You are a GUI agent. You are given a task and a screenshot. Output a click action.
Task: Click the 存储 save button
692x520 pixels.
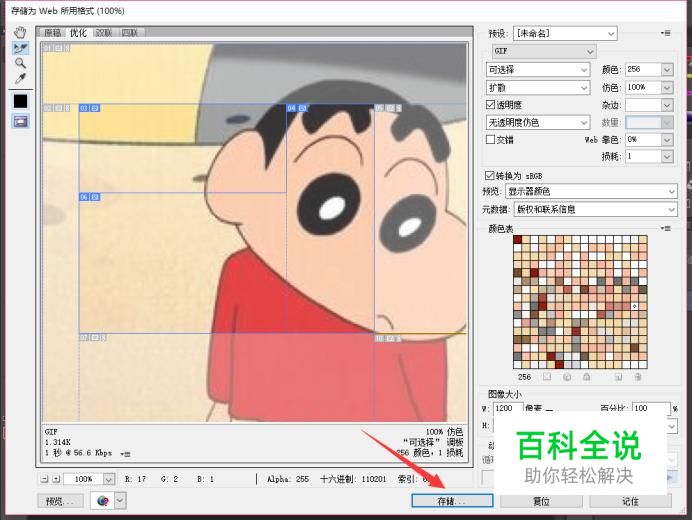tap(452, 501)
